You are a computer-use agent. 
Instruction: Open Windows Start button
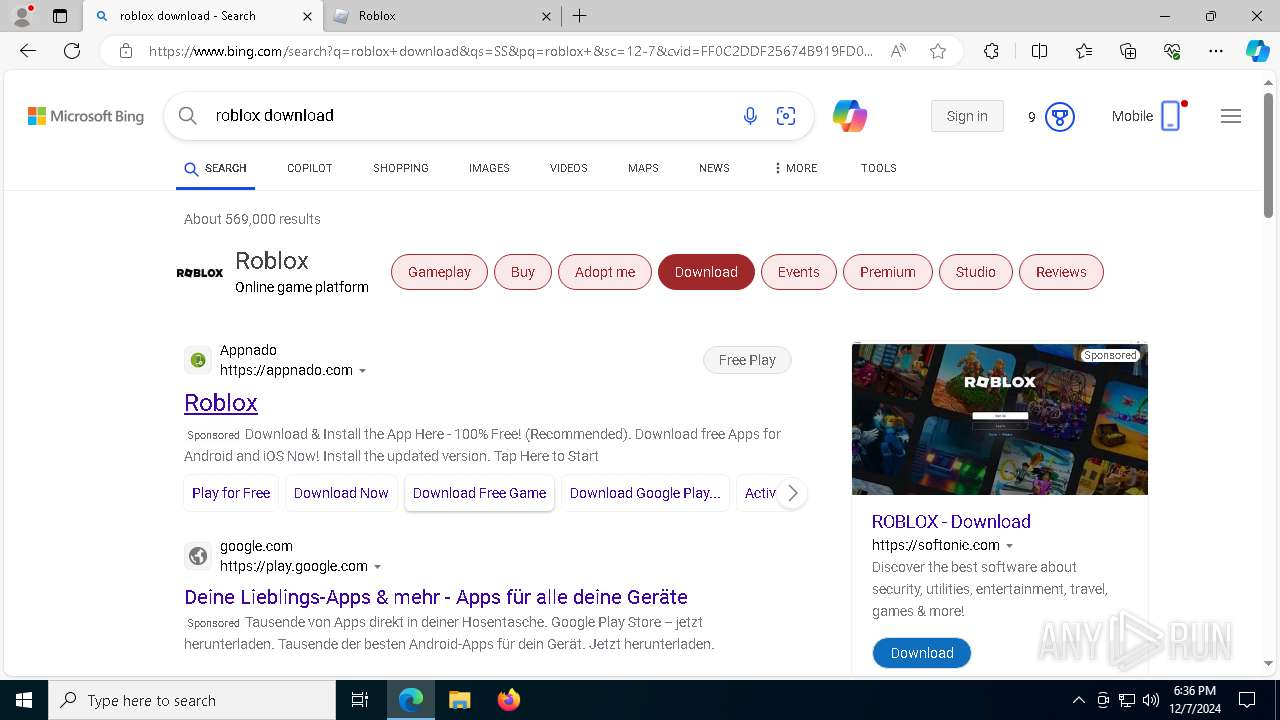[x=24, y=700]
